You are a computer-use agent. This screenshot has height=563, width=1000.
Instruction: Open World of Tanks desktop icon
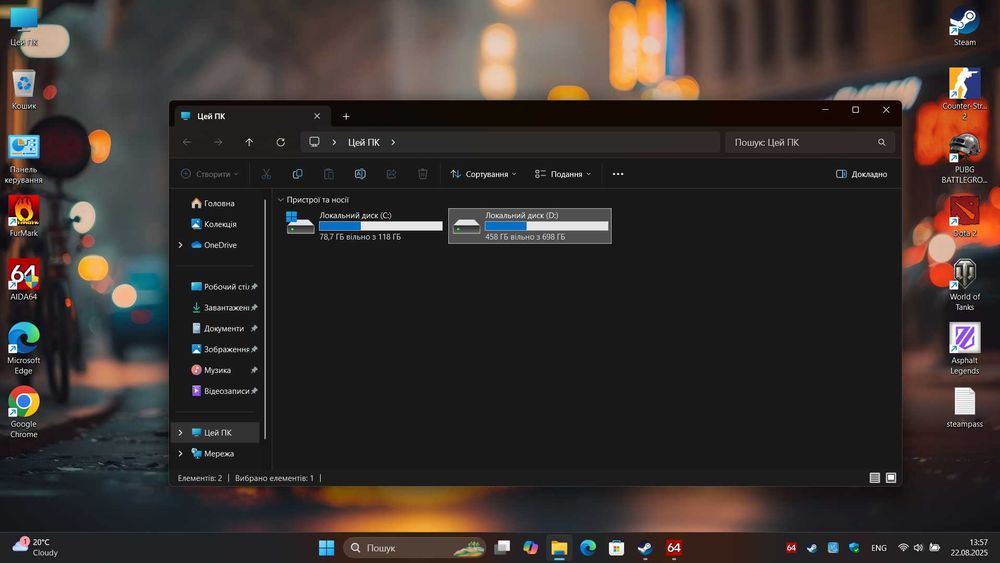[964, 284]
